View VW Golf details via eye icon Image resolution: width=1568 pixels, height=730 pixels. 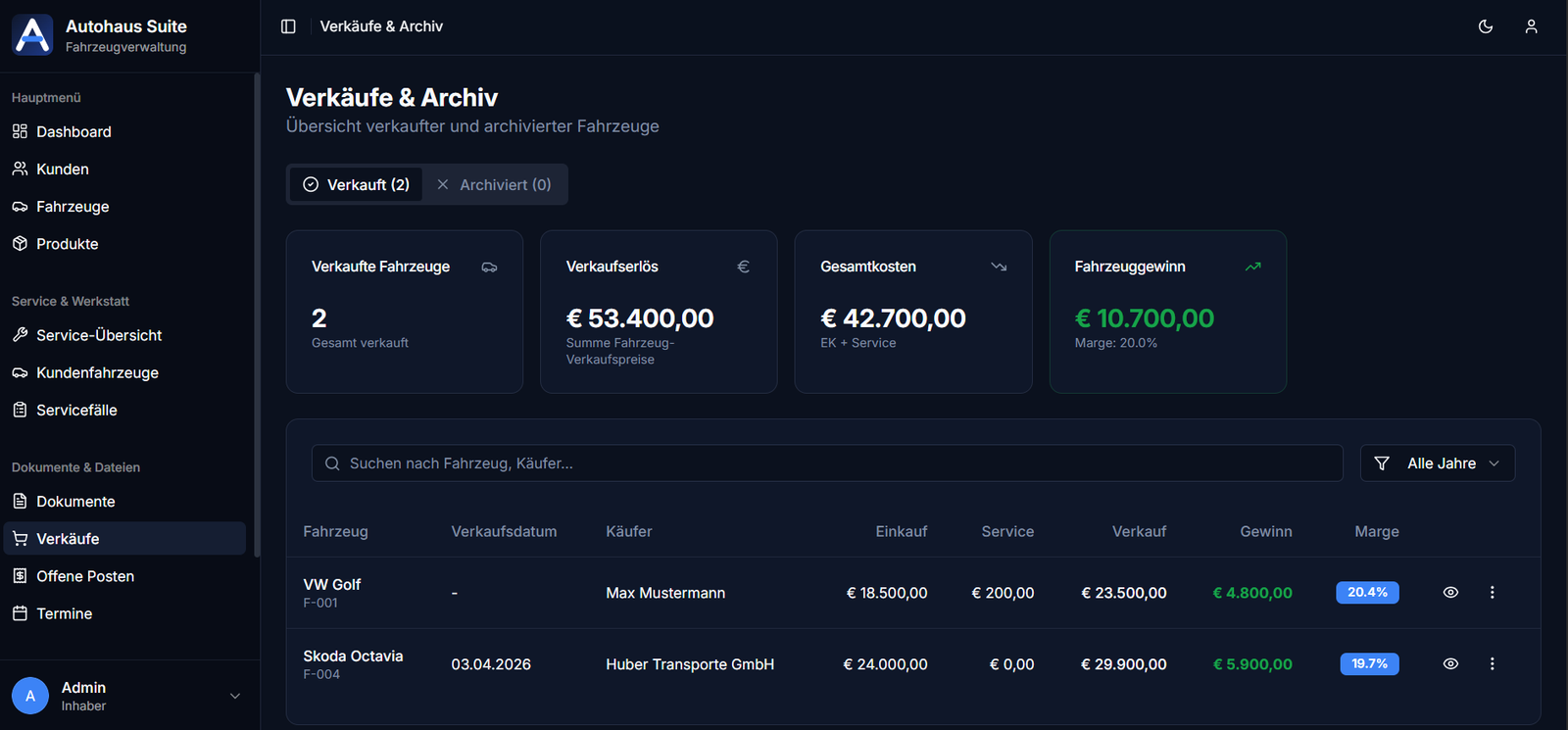coord(1450,593)
